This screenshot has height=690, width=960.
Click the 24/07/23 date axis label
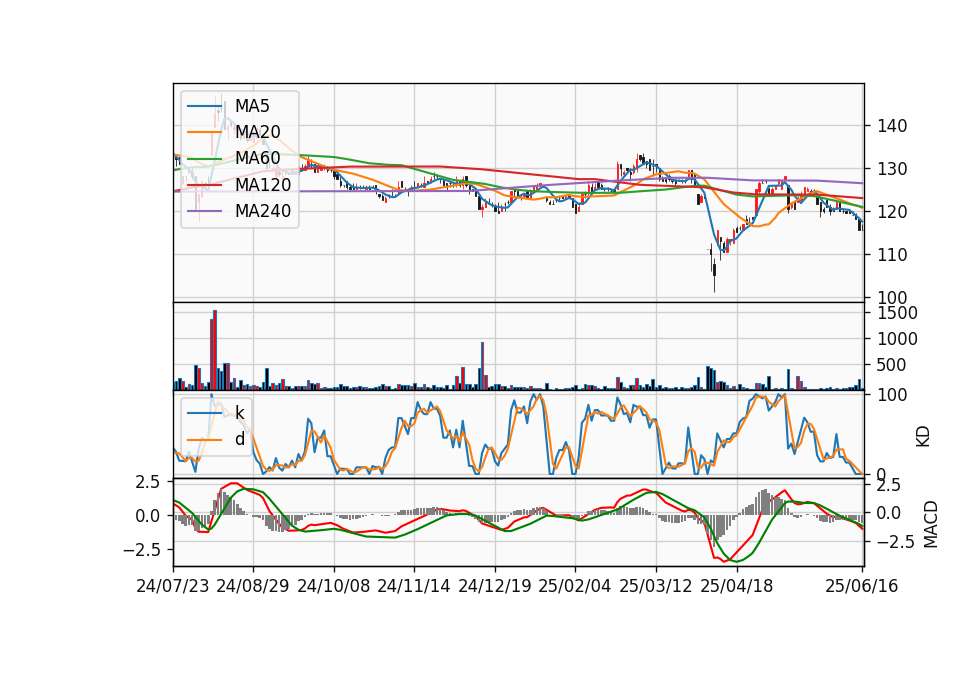coord(173,586)
